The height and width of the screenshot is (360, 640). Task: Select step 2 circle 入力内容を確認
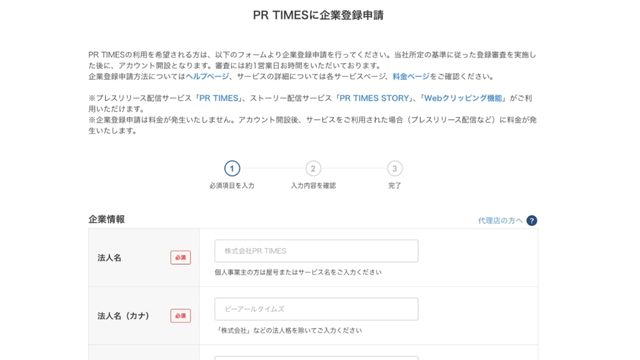click(x=313, y=168)
